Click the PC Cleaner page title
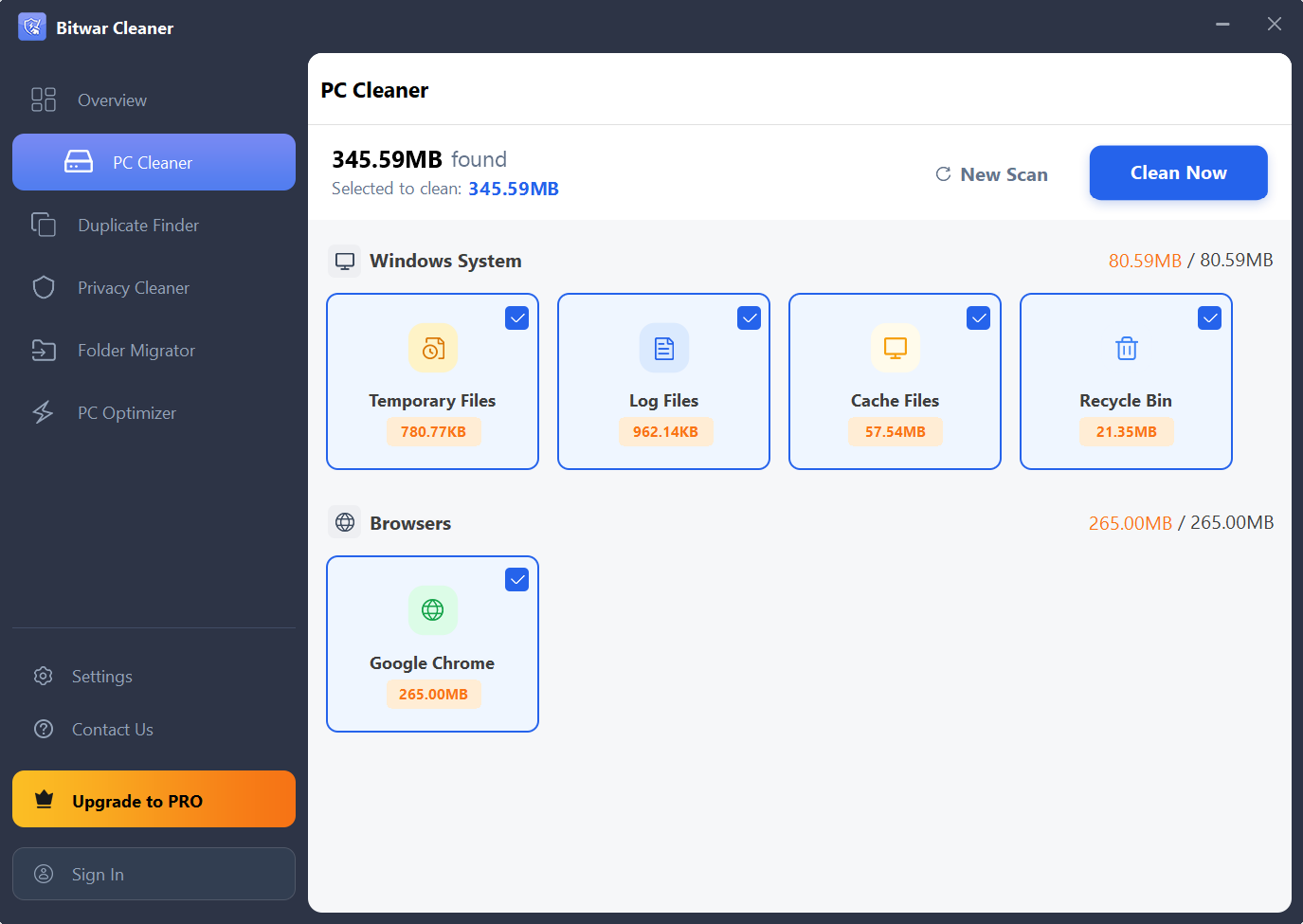Image resolution: width=1303 pixels, height=924 pixels. point(374,90)
